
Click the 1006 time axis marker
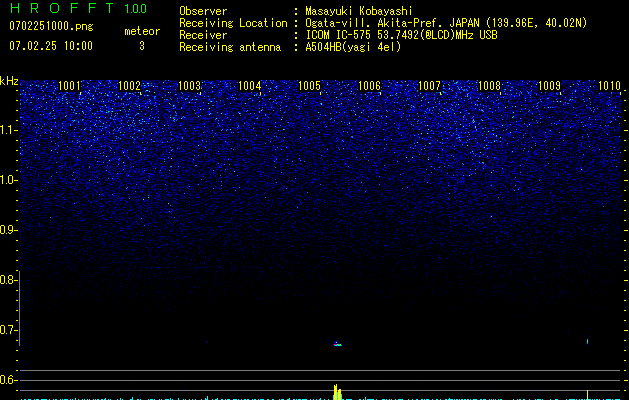pyautogui.click(x=369, y=86)
